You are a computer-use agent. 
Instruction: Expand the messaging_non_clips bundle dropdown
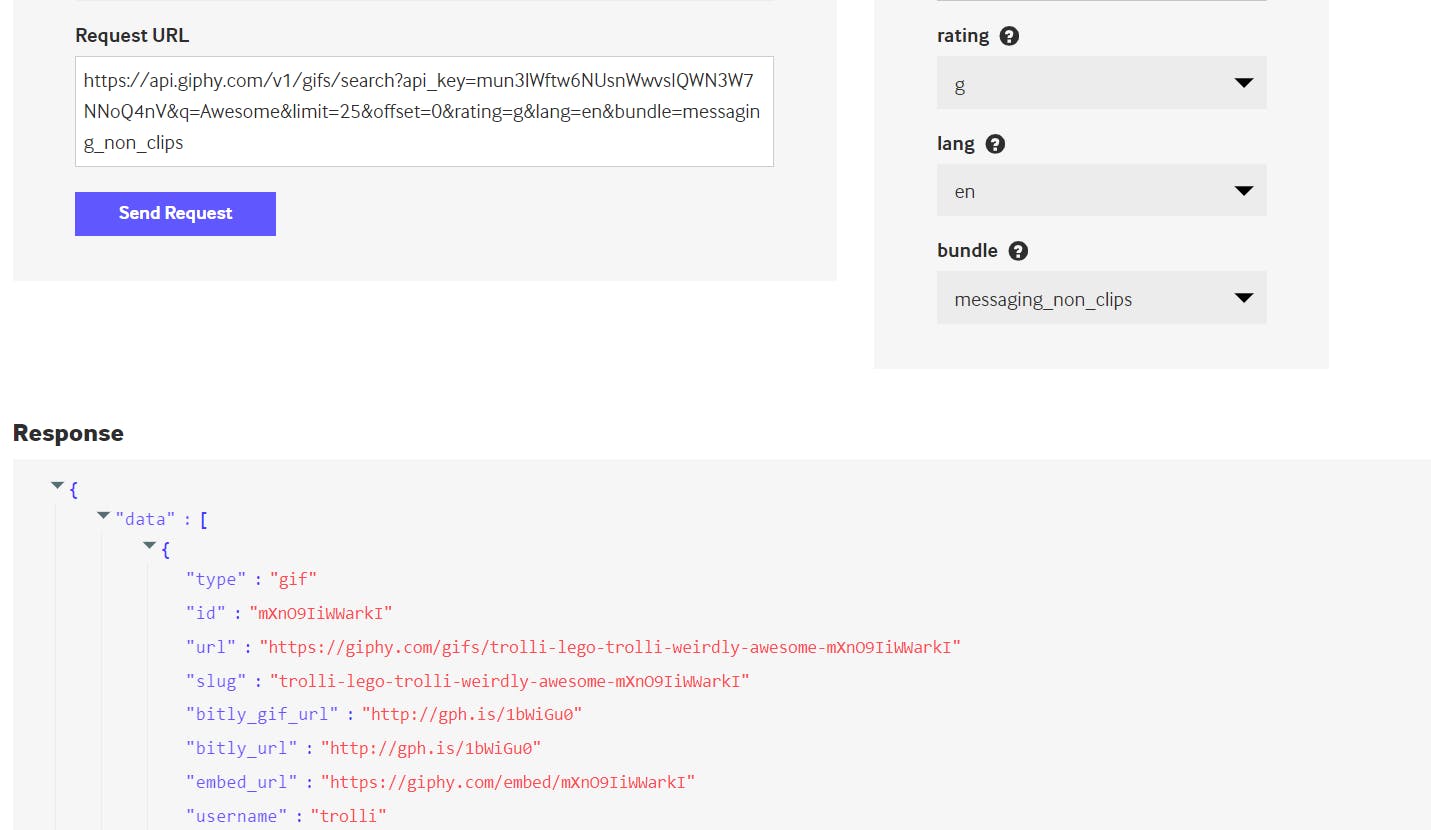1101,298
